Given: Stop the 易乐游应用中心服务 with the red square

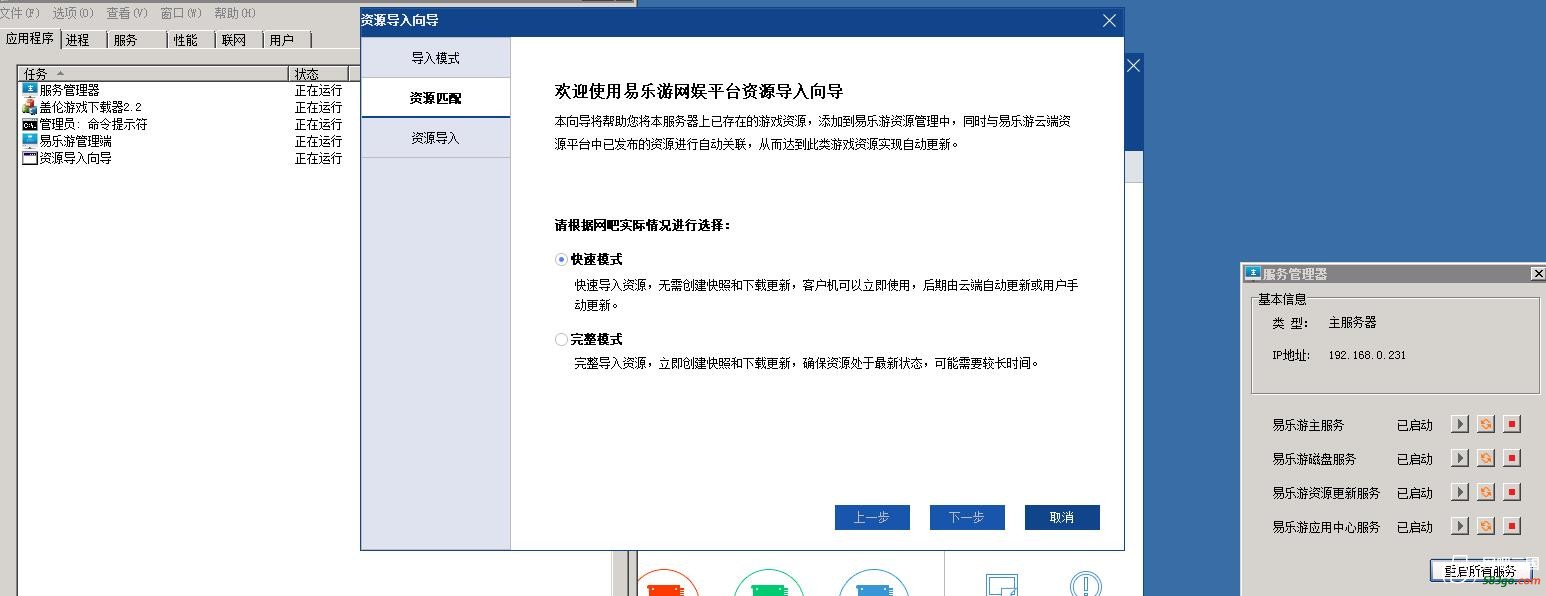Looking at the screenshot, I should point(1512,527).
